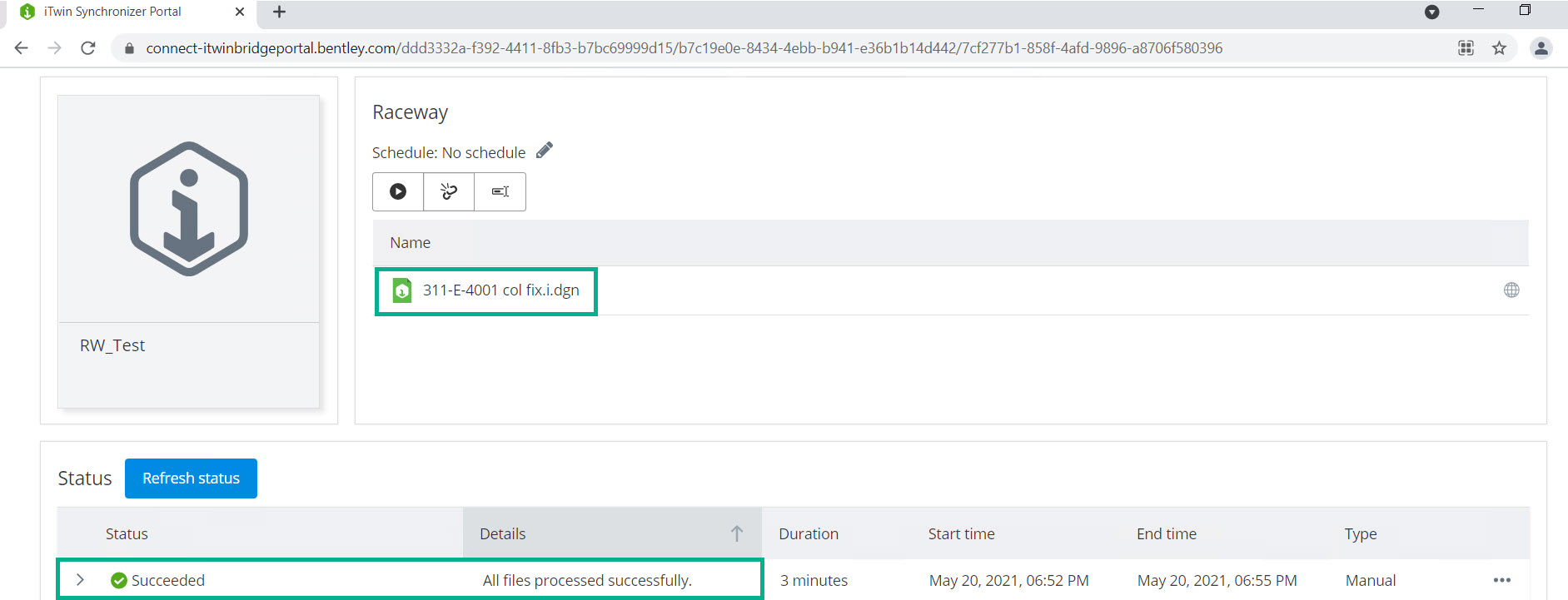Viewport: 1568px width, 600px height.
Task: Click the RW_Test project name
Action: click(112, 345)
